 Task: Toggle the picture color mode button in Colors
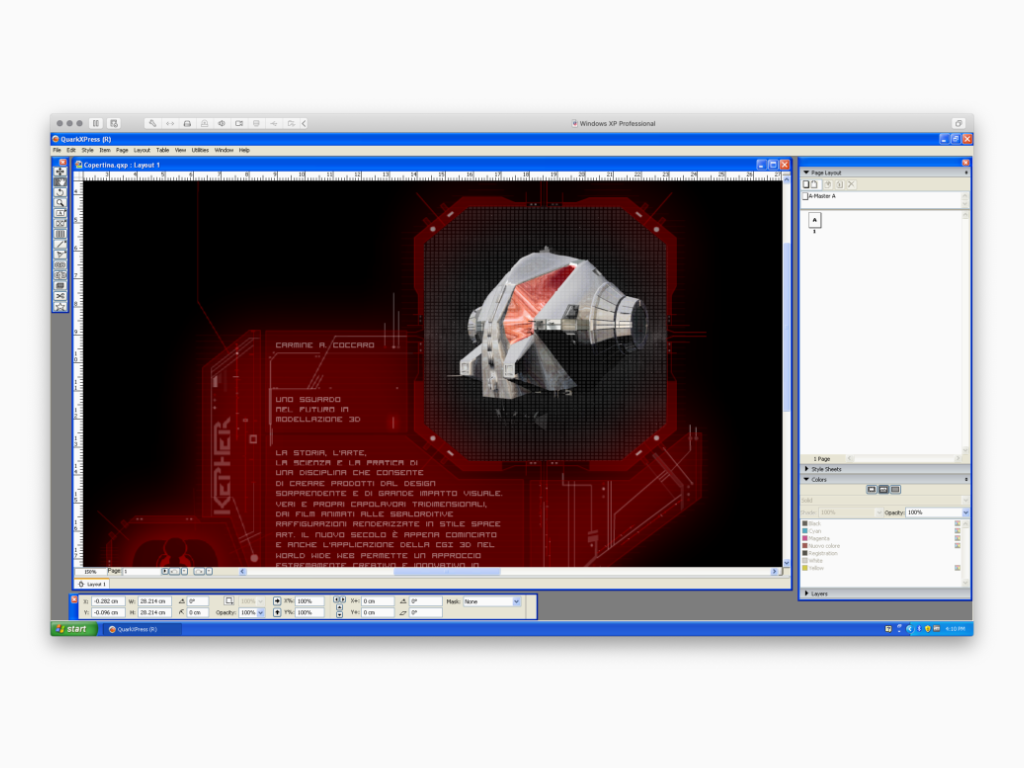(883, 489)
